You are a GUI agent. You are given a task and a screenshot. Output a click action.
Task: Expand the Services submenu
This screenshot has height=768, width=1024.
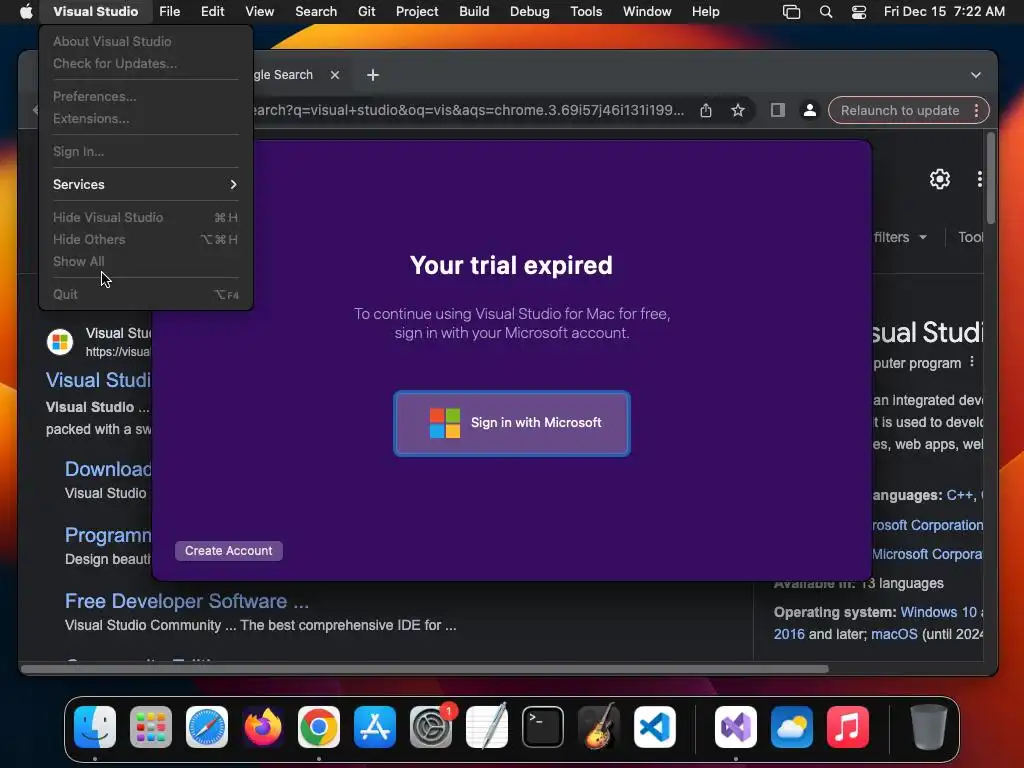145,184
